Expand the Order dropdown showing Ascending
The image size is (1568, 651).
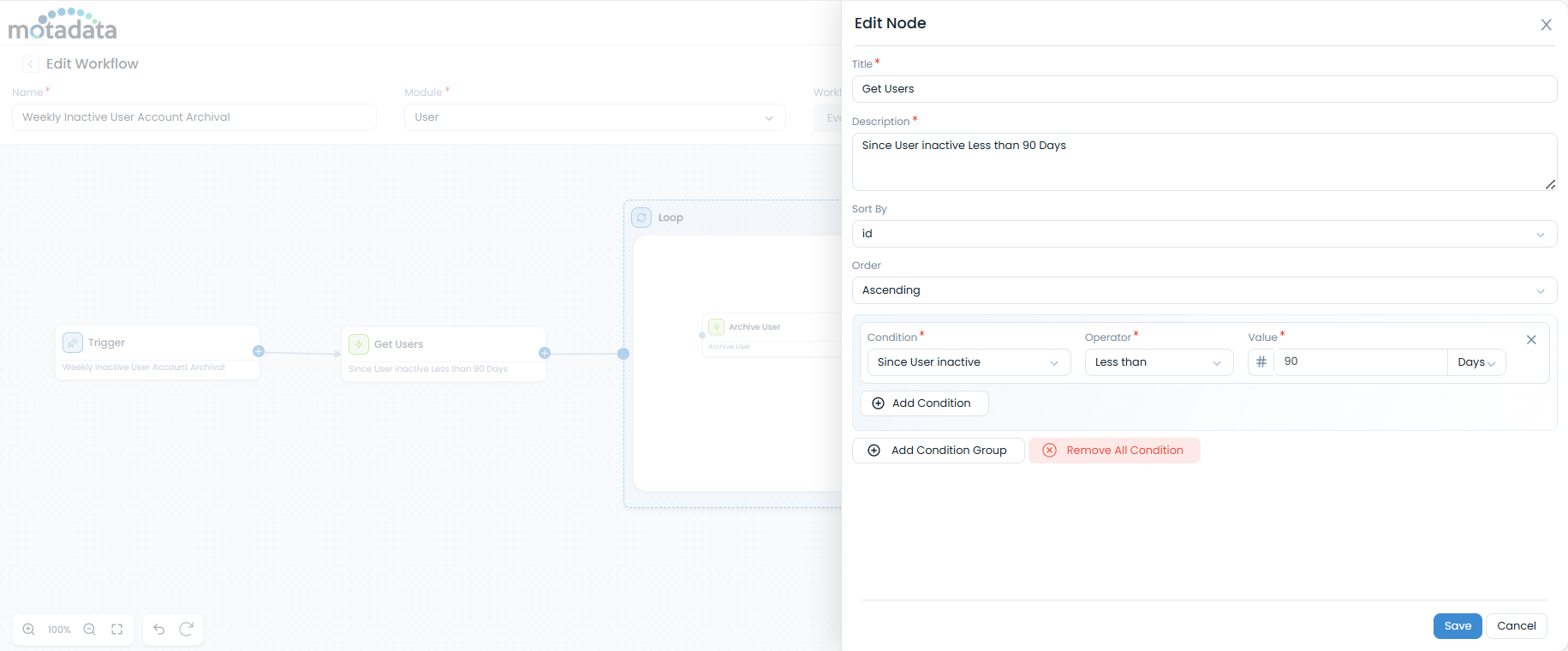coord(1203,290)
